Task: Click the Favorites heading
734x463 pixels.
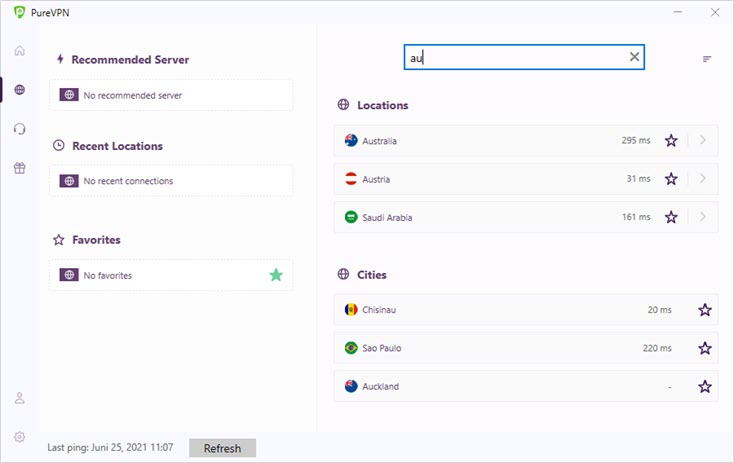Action: [x=96, y=240]
